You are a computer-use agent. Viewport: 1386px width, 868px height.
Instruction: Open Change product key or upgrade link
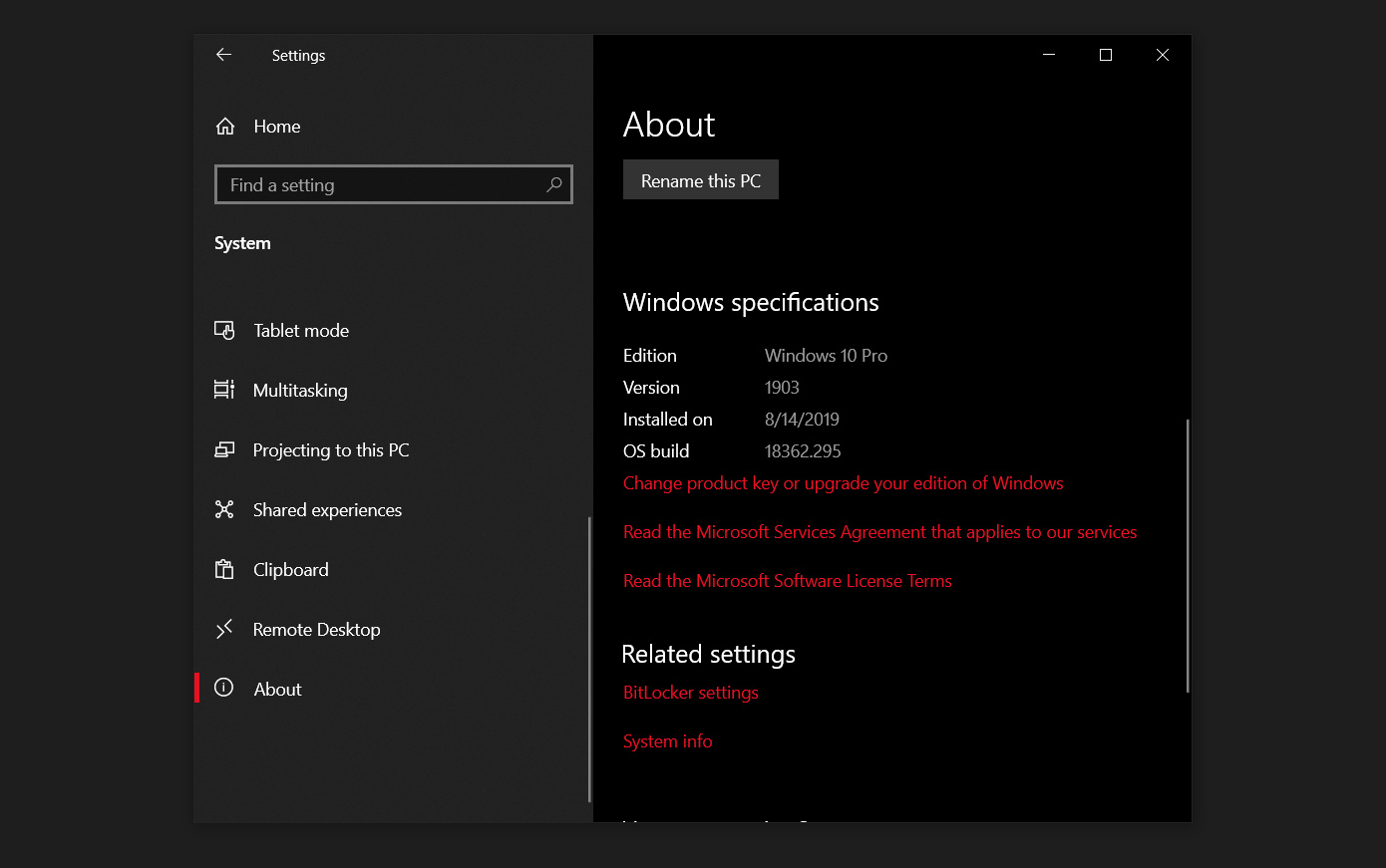(x=843, y=483)
